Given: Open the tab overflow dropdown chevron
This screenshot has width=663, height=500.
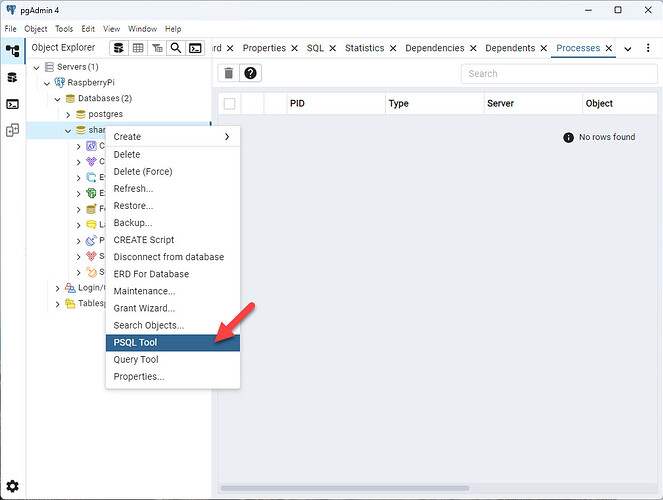Looking at the screenshot, I should (x=628, y=49).
